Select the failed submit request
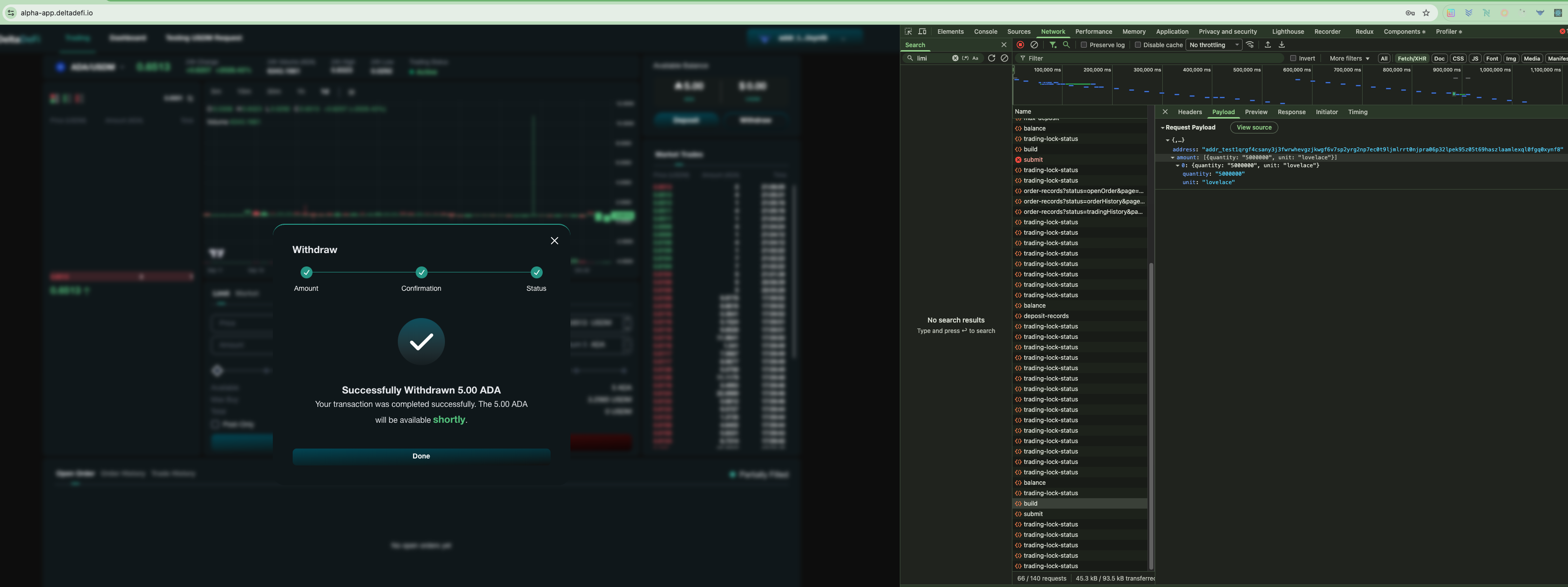Image resolution: width=1568 pixels, height=587 pixels. [1033, 160]
